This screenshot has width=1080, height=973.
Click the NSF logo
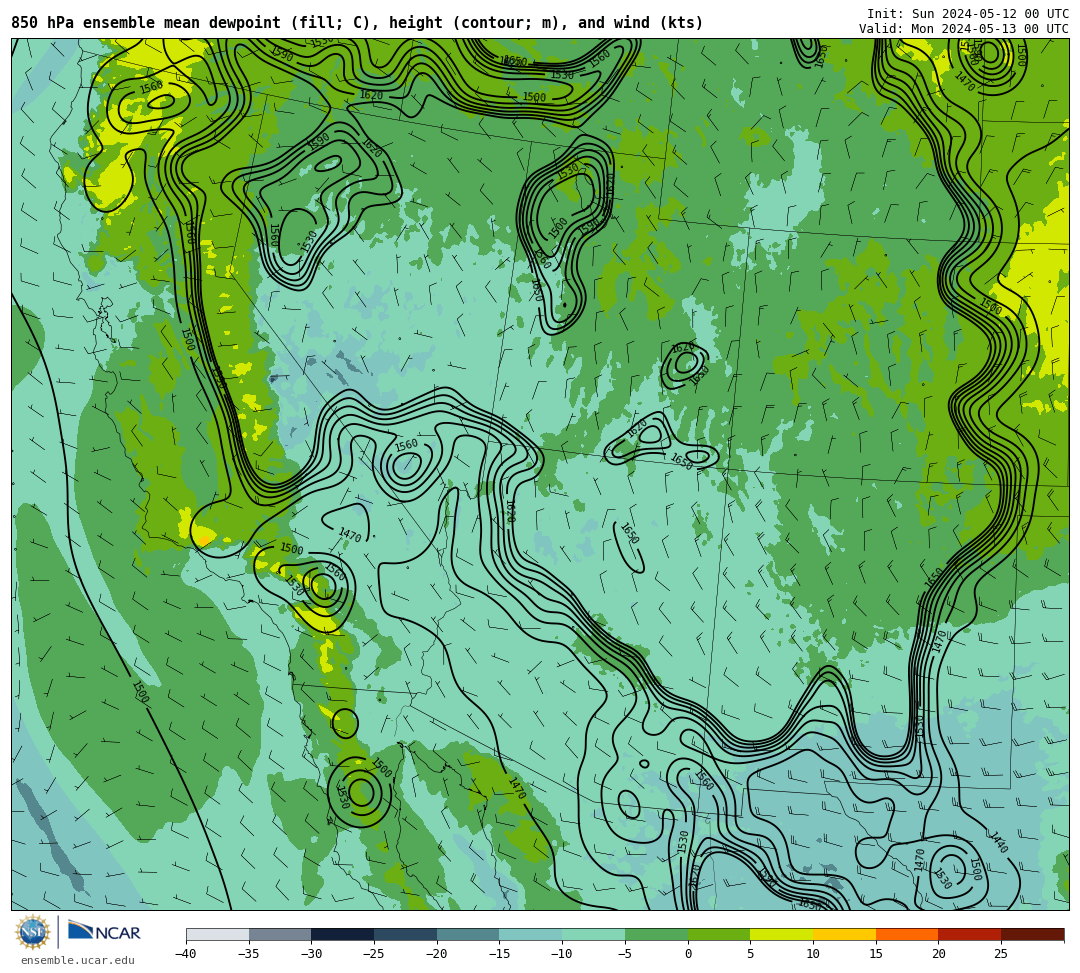coord(32,932)
